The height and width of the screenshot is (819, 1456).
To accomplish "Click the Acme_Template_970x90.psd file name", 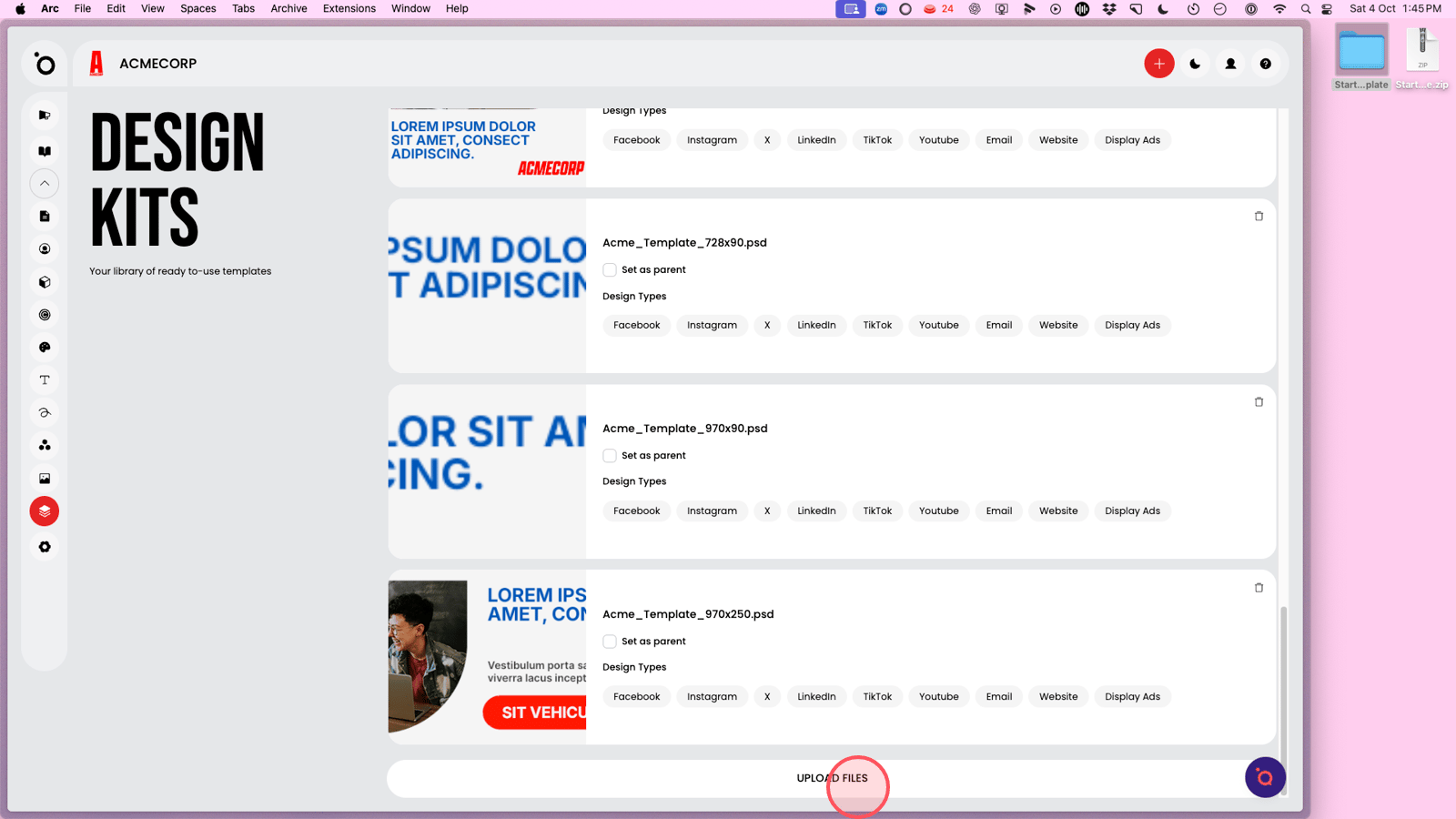I will point(685,429).
